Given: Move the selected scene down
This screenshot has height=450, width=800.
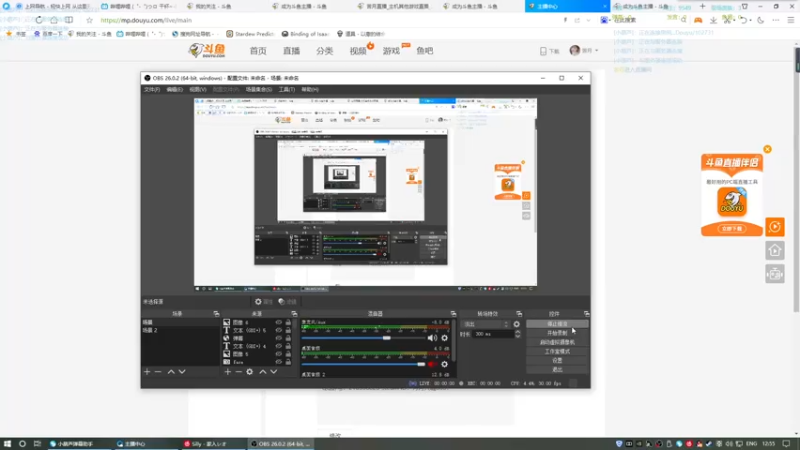Looking at the screenshot, I should (182, 372).
